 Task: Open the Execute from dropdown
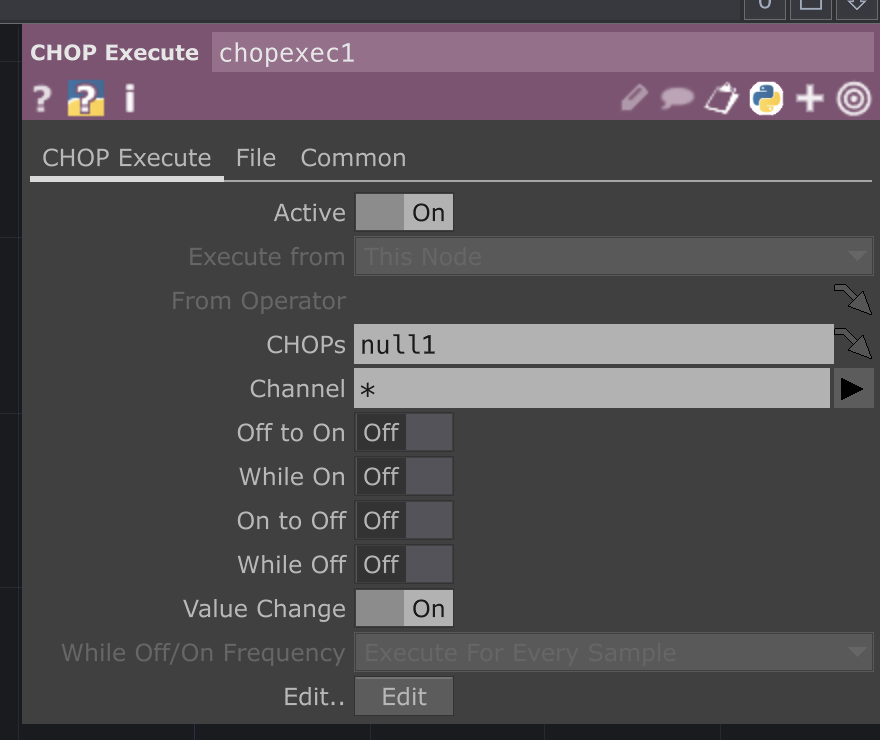pos(613,257)
